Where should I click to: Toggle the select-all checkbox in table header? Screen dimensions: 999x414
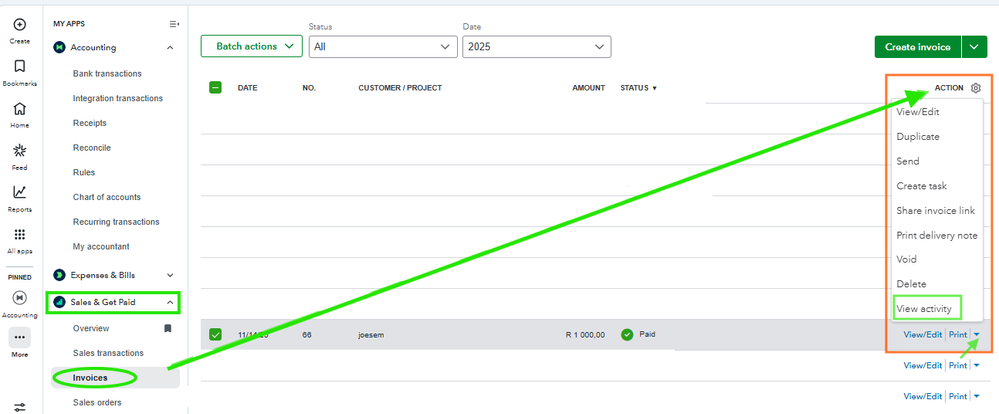point(215,88)
